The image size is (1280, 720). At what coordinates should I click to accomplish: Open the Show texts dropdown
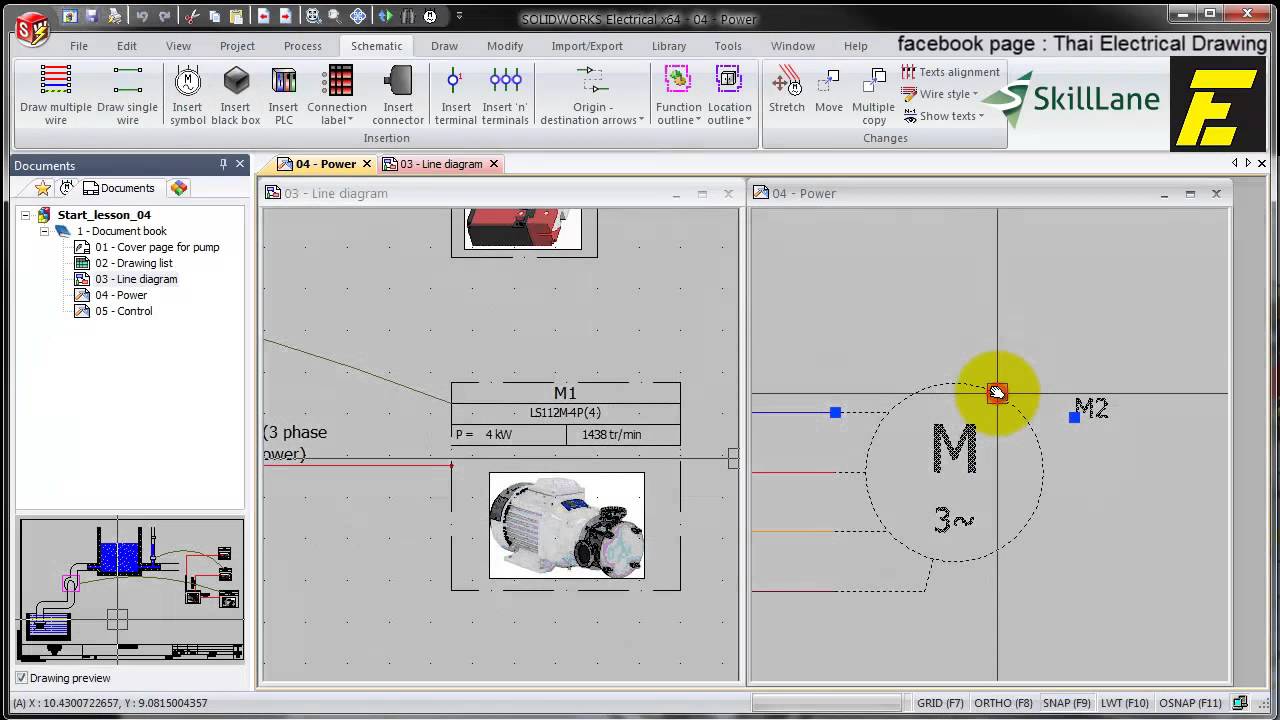coord(944,116)
